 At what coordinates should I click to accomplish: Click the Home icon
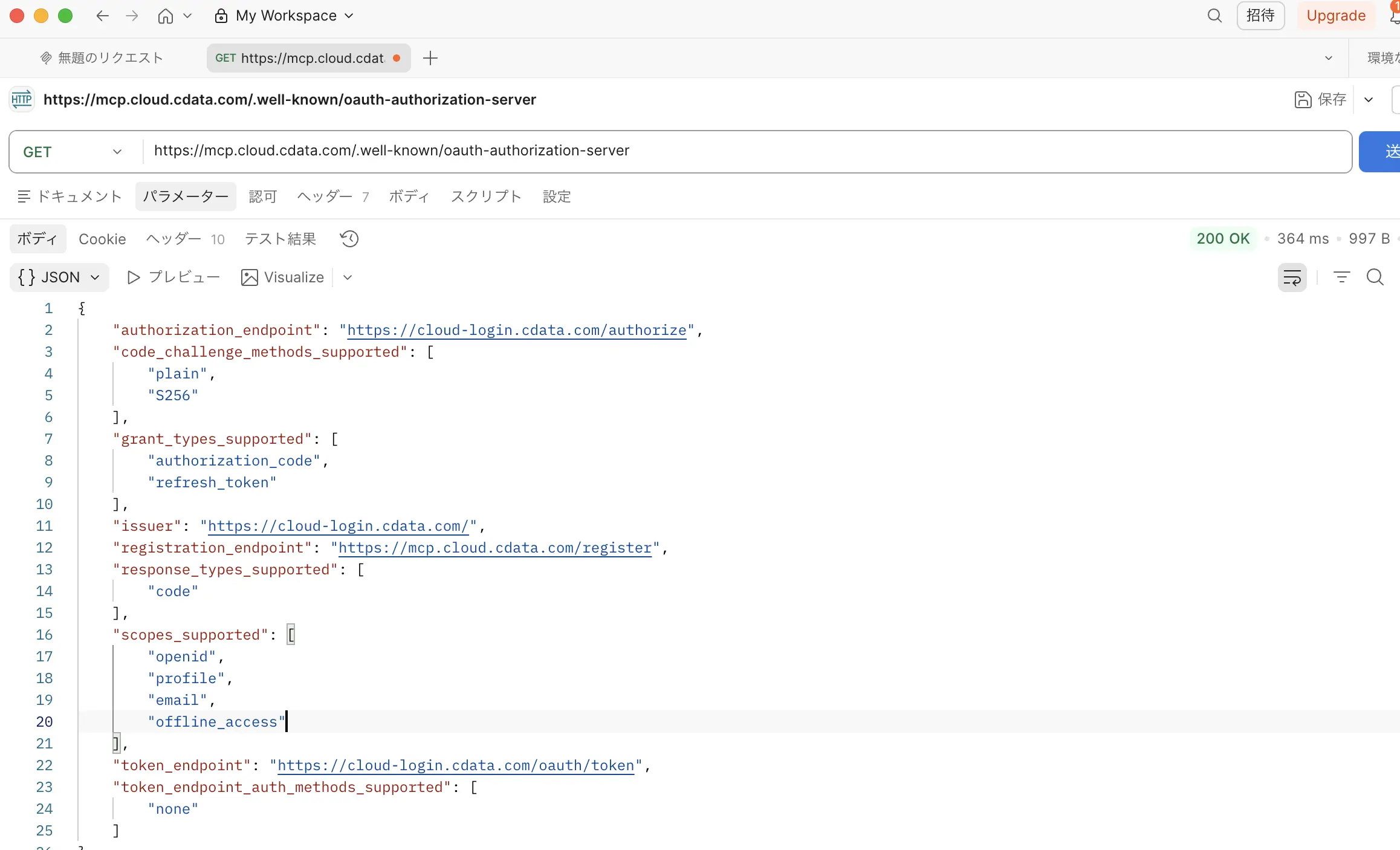(165, 16)
